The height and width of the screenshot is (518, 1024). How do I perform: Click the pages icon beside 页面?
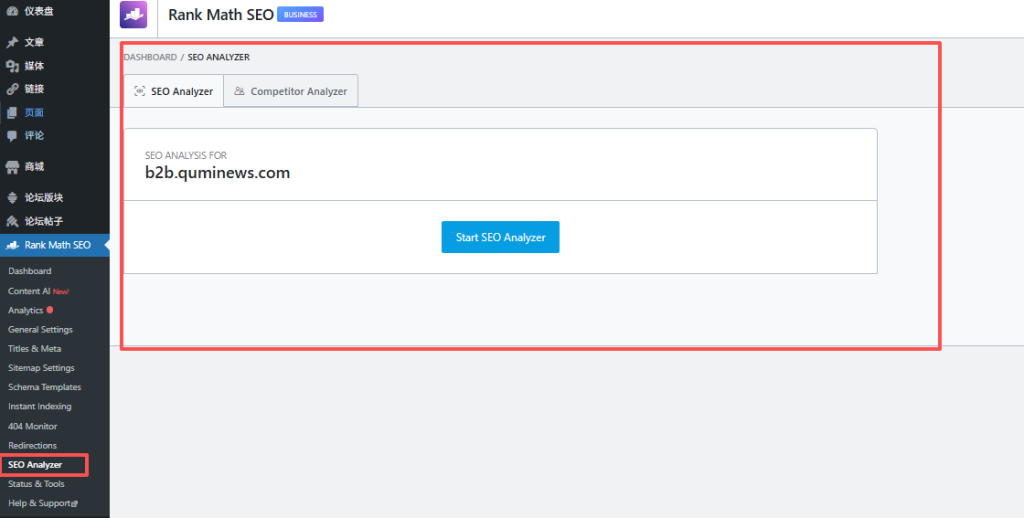[x=12, y=112]
